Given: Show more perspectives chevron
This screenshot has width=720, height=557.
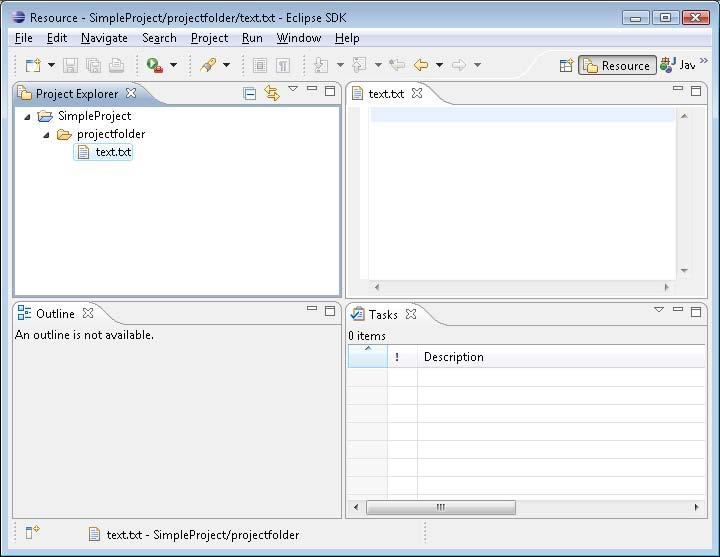Looking at the screenshot, I should (703, 61).
